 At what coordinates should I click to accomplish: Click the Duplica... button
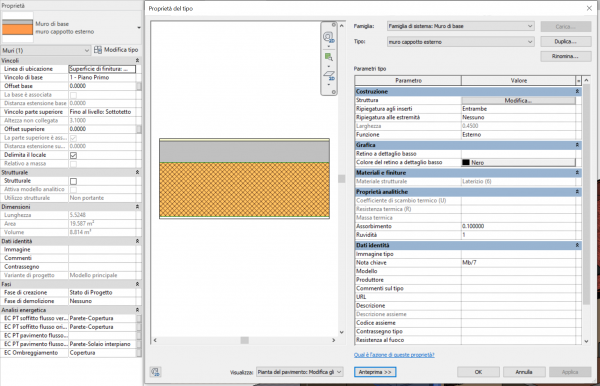point(566,41)
